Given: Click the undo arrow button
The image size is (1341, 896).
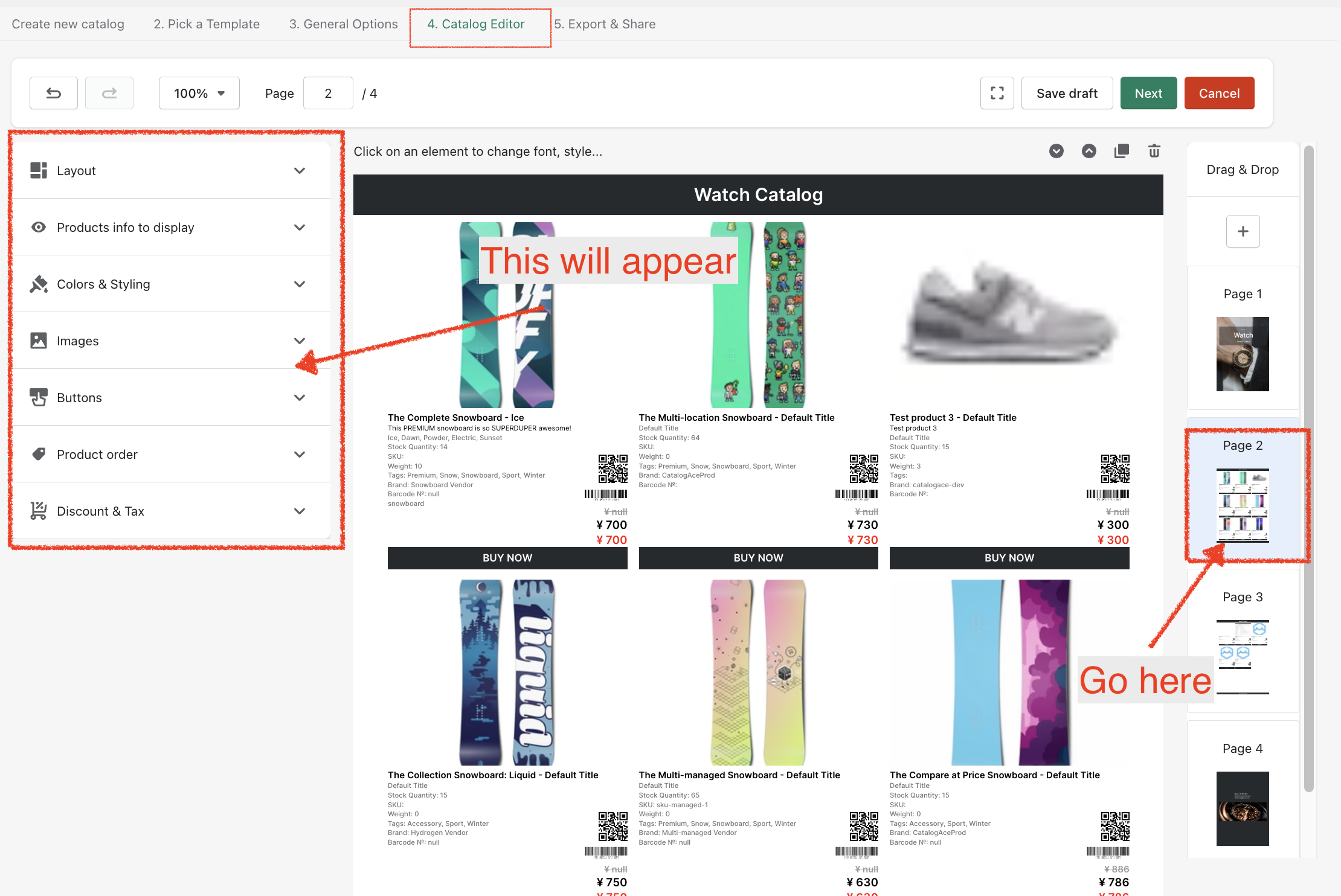Looking at the screenshot, I should pyautogui.click(x=54, y=93).
